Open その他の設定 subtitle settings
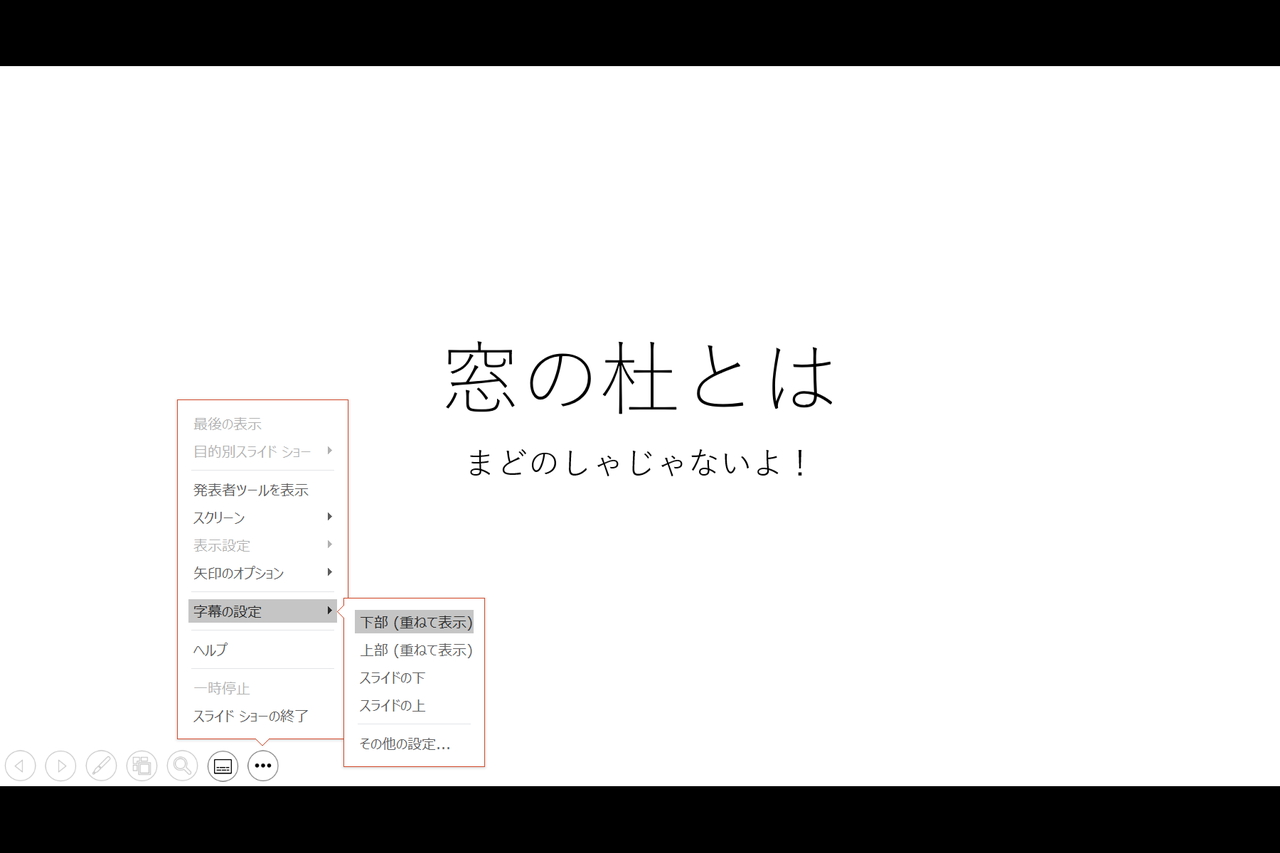 point(405,744)
